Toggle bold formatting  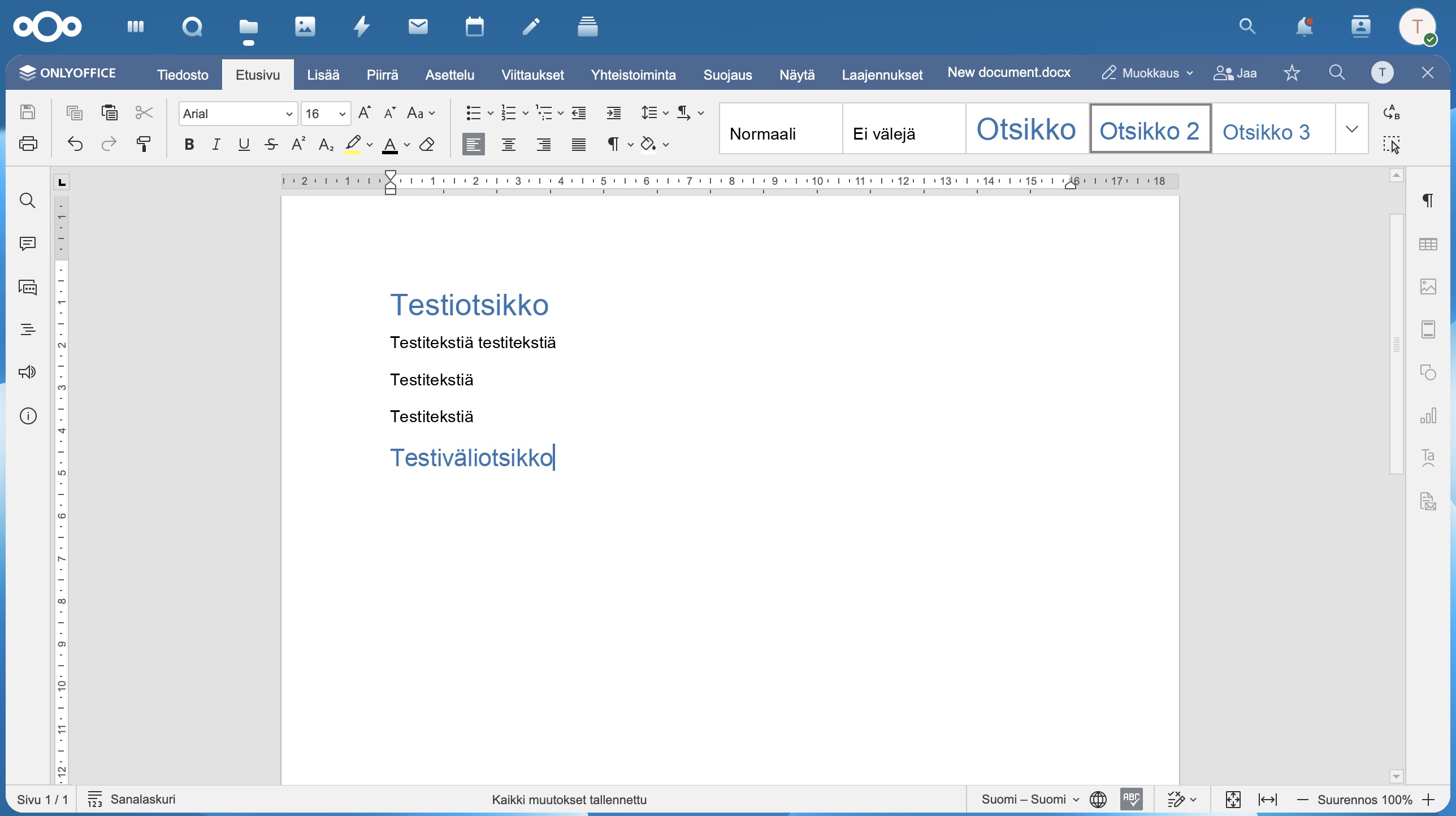[189, 145]
